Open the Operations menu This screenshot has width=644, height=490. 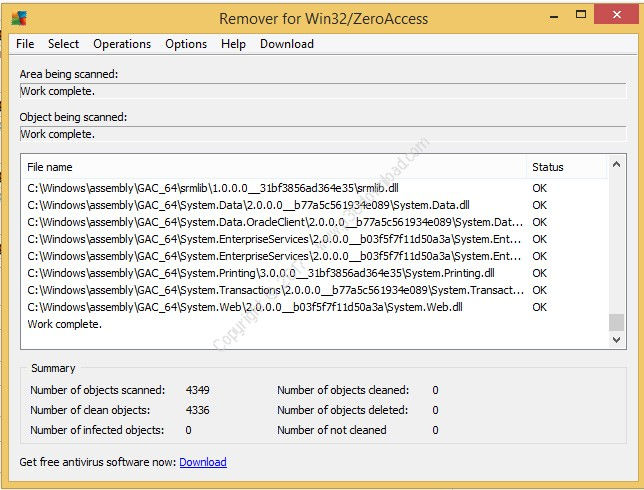tap(122, 44)
